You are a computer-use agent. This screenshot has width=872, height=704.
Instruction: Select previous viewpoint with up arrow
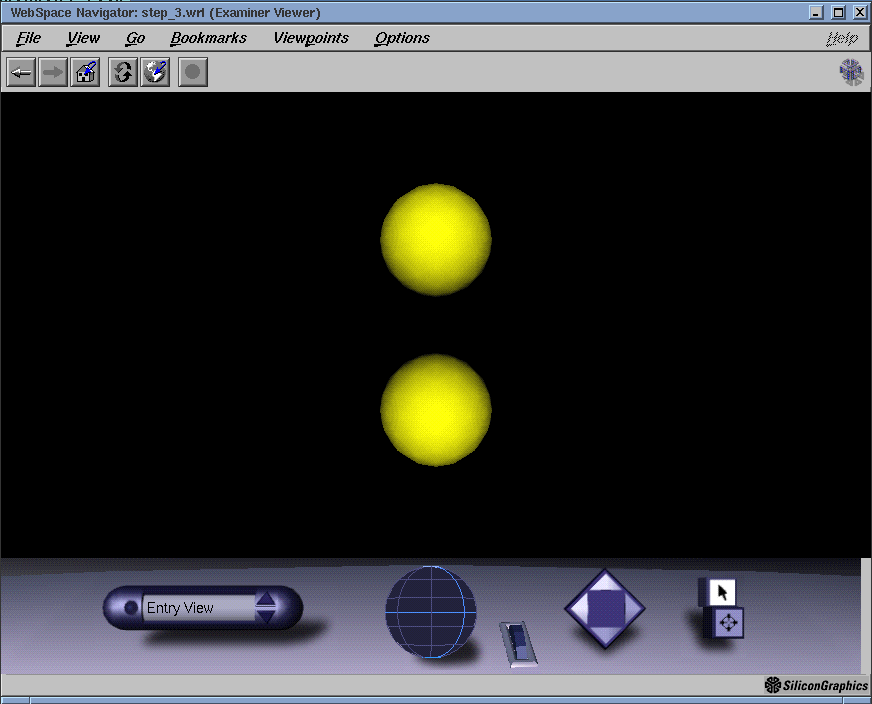click(266, 599)
